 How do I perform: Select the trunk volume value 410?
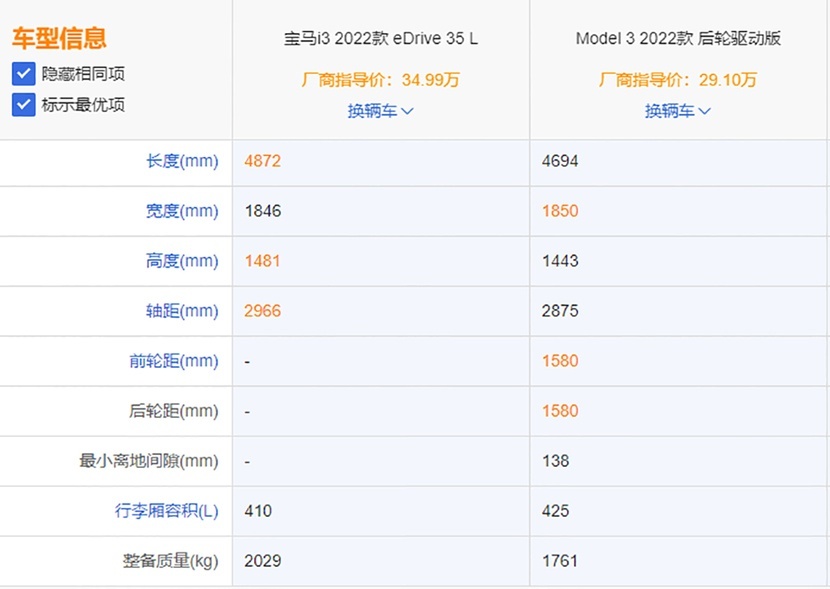258,511
